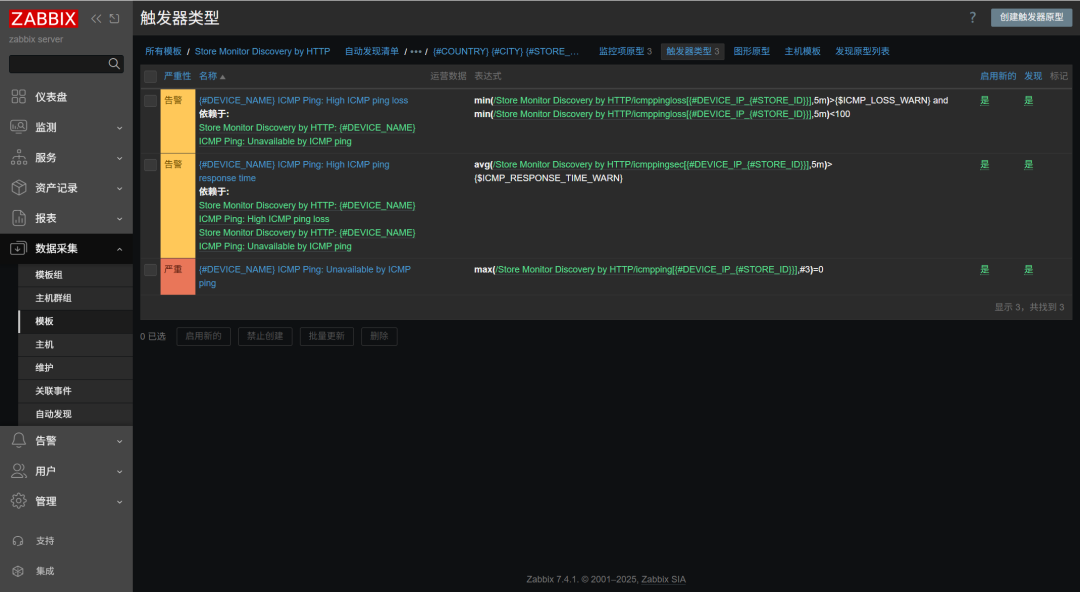Open Store Monitor Discovery by HTTP breadcrumb
Viewport: 1080px width, 592px height.
262,52
